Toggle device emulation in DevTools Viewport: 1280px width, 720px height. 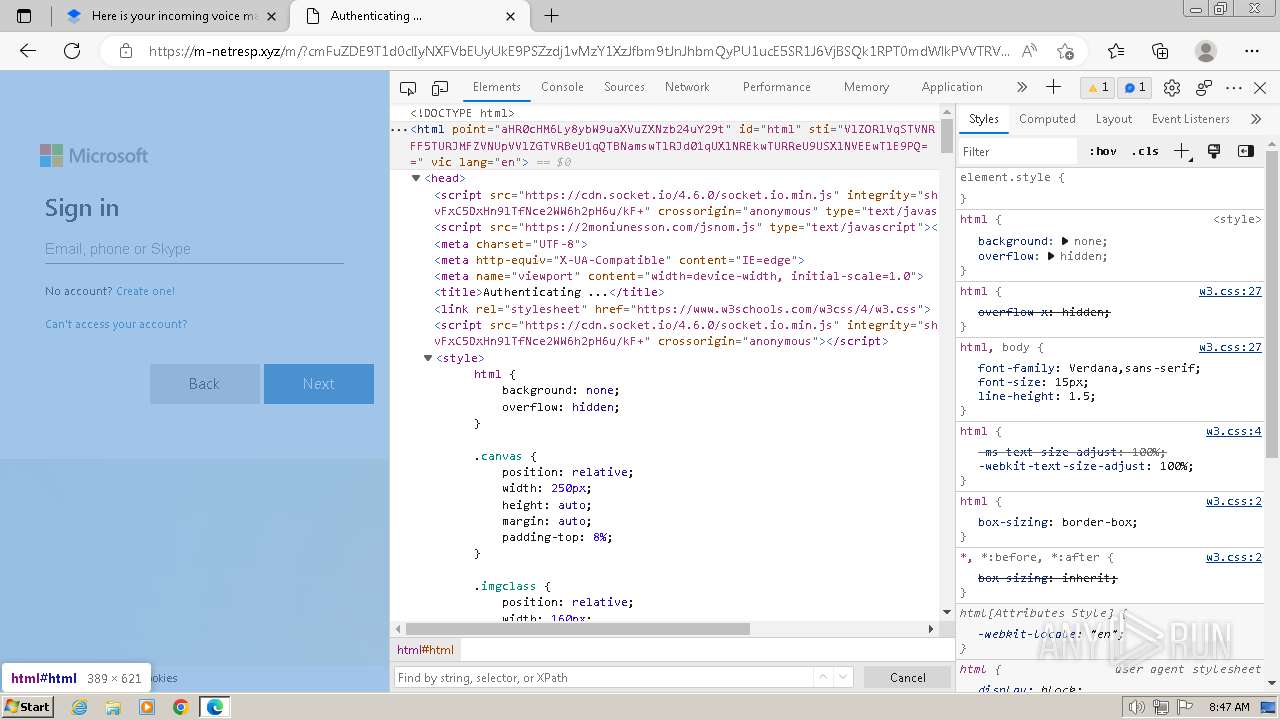point(440,88)
